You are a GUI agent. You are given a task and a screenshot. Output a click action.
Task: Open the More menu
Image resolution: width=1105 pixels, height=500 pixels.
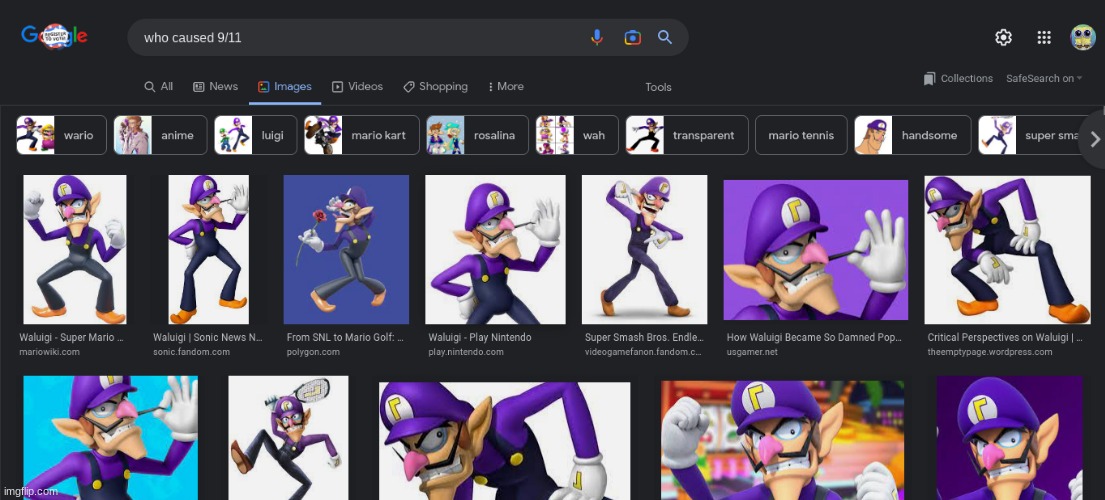[x=506, y=87]
